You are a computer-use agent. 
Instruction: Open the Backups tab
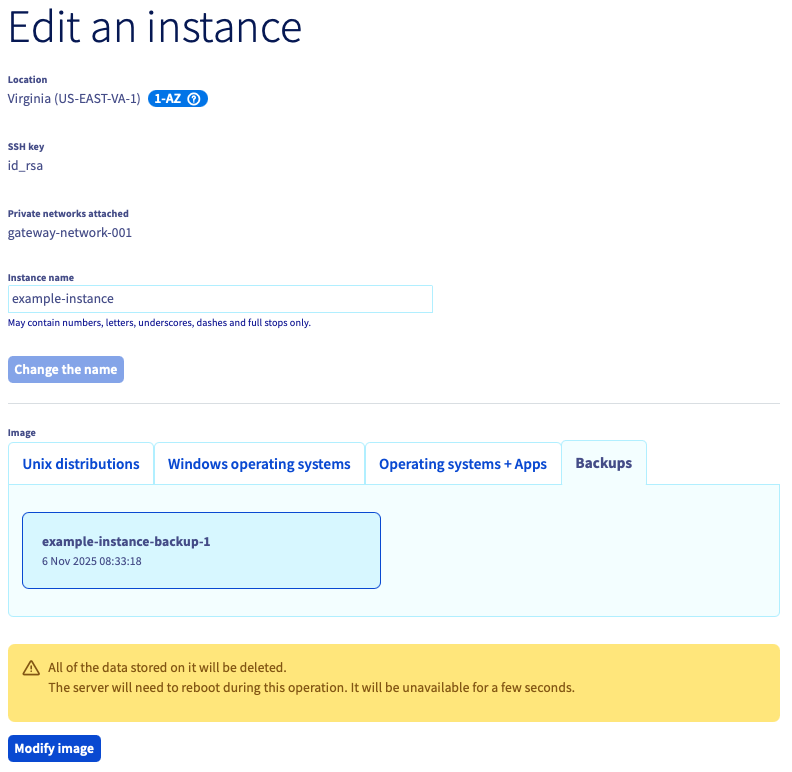[x=604, y=463]
